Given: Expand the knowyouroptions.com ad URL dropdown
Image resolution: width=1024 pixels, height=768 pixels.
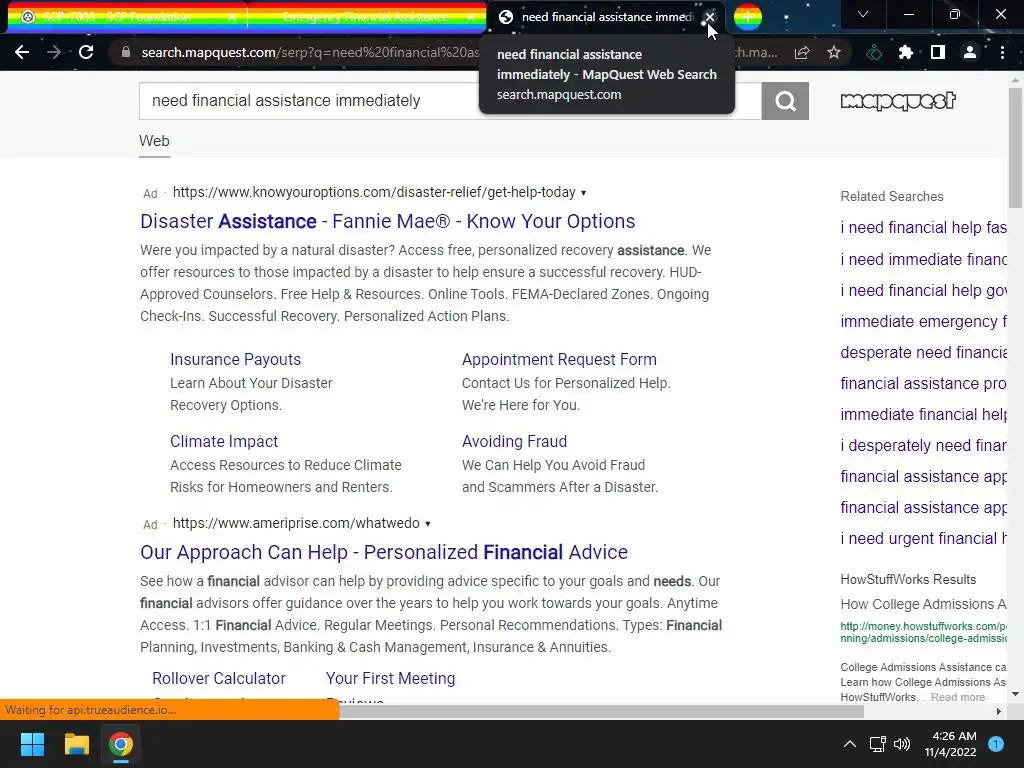Looking at the screenshot, I should [x=584, y=193].
